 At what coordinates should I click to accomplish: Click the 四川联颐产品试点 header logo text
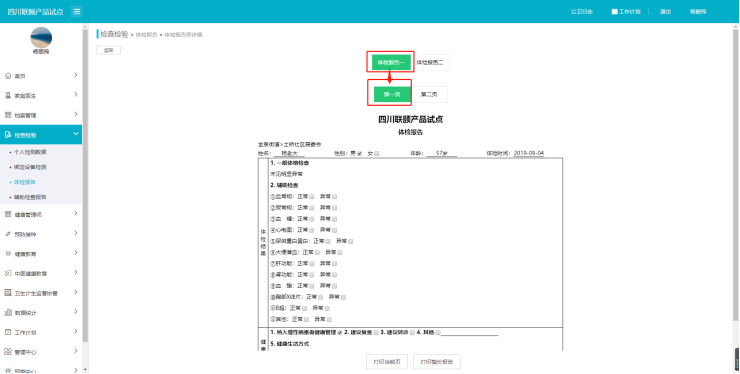pyautogui.click(x=35, y=11)
